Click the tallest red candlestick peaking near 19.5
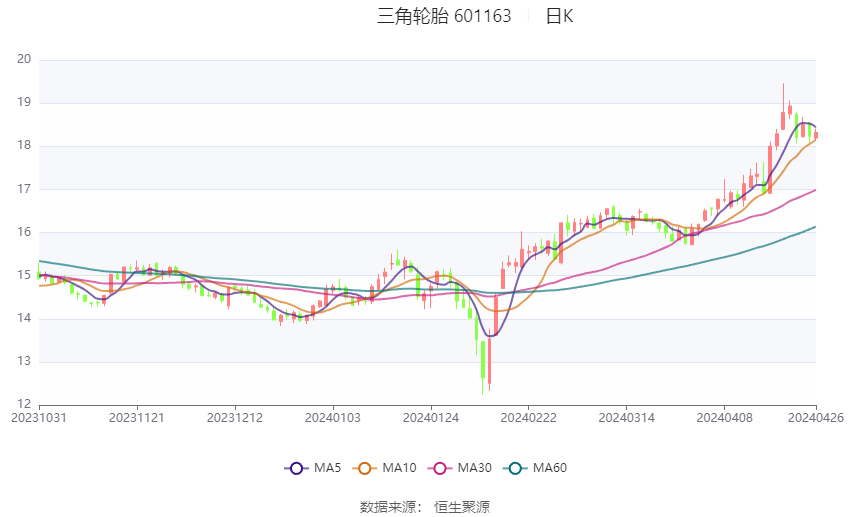This screenshot has width=850, height=517. tap(783, 118)
